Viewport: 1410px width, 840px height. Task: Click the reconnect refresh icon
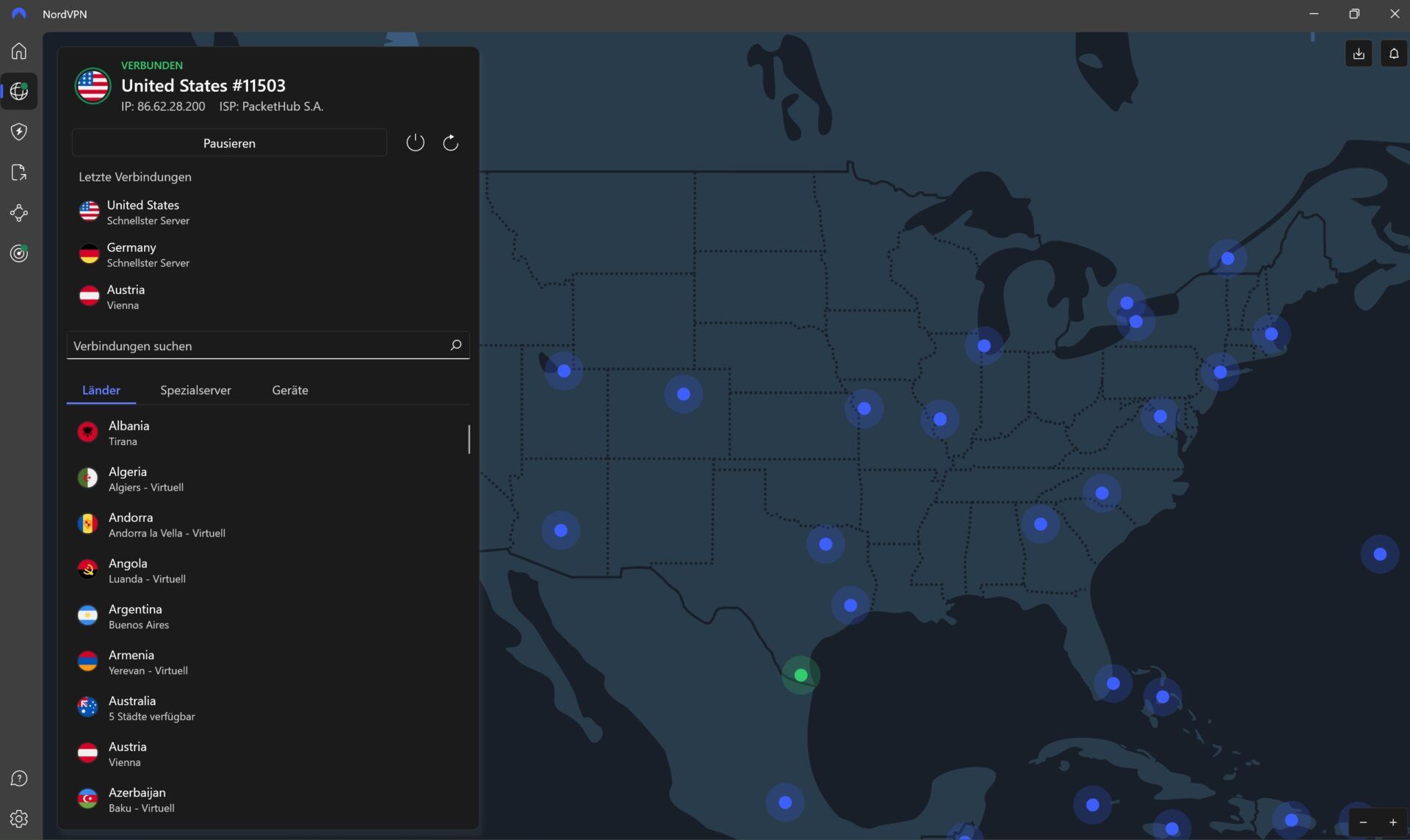click(450, 142)
